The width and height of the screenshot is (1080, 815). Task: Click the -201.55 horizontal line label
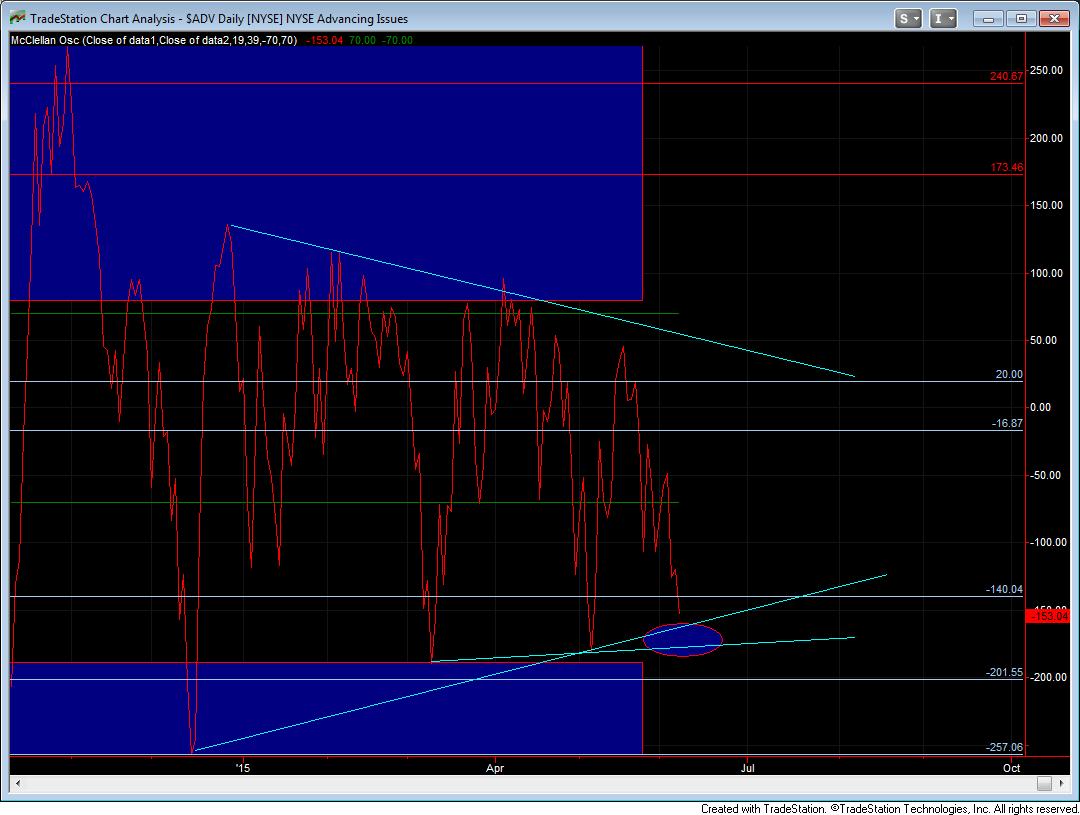1003,673
